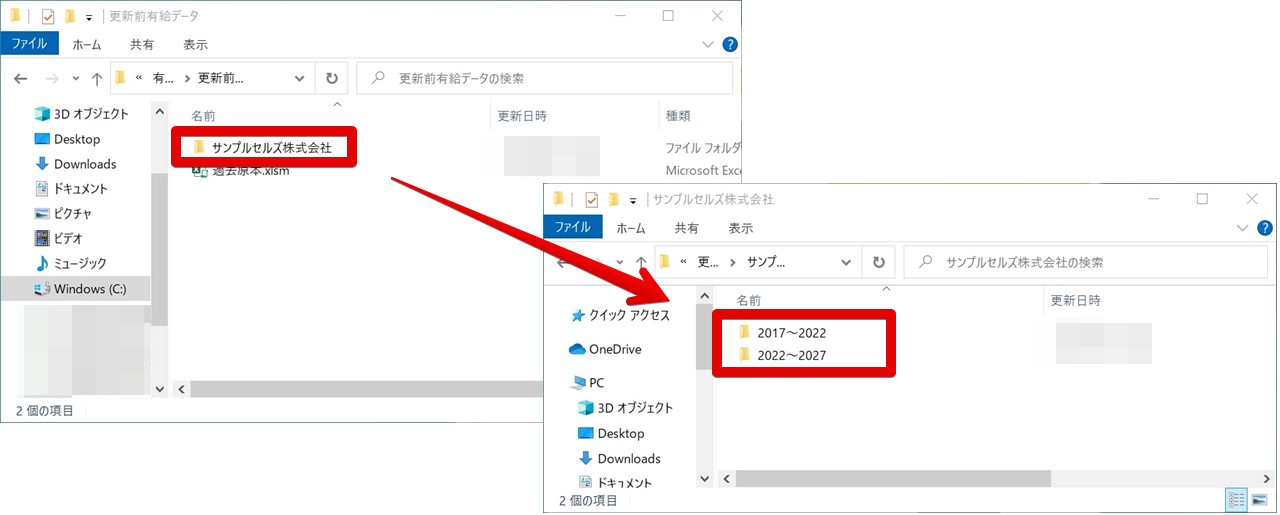Image resolution: width=1280 pixels, height=515 pixels.
Task: Select 3D オブジェクト in サンプルセルズ株式会社 sidebar
Action: point(625,408)
